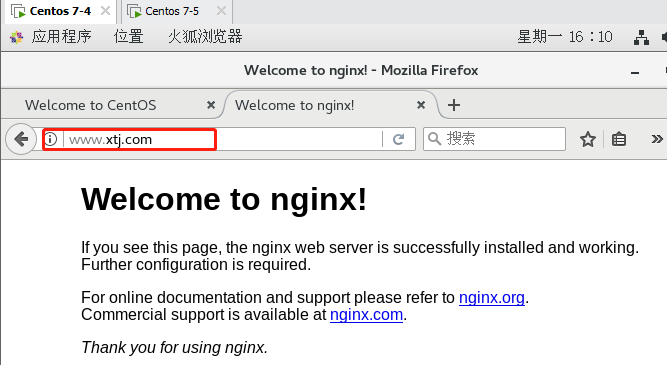Click the network connection icon in top bar
The image size is (667, 365).
click(x=641, y=37)
